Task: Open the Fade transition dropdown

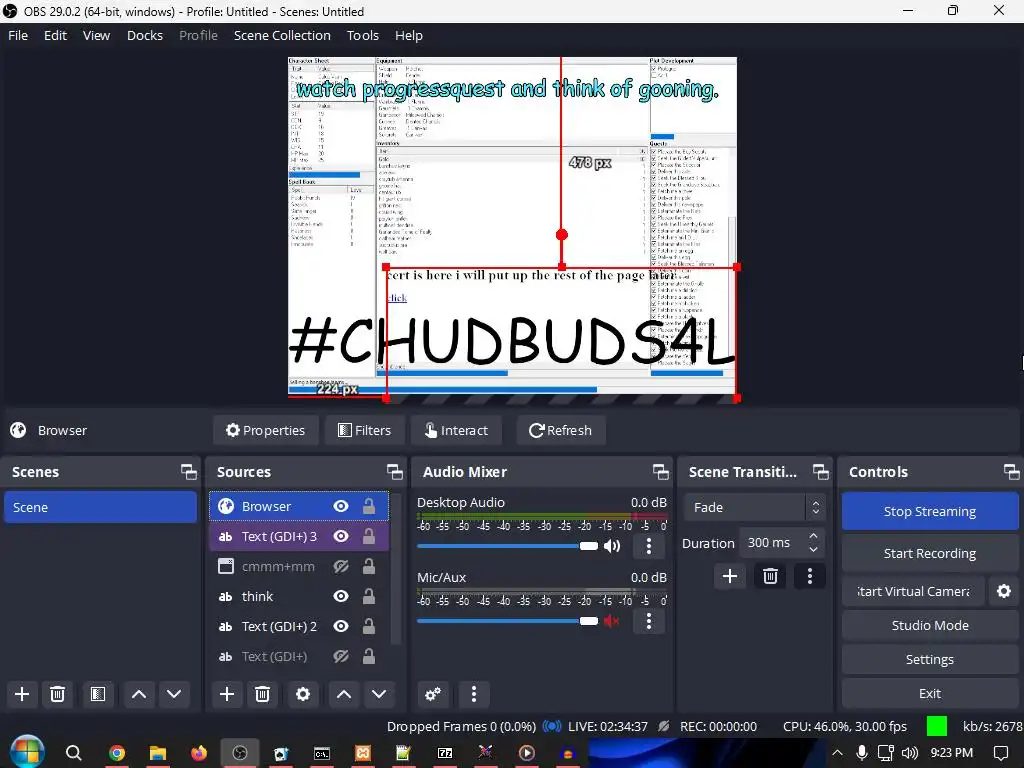Action: point(754,507)
